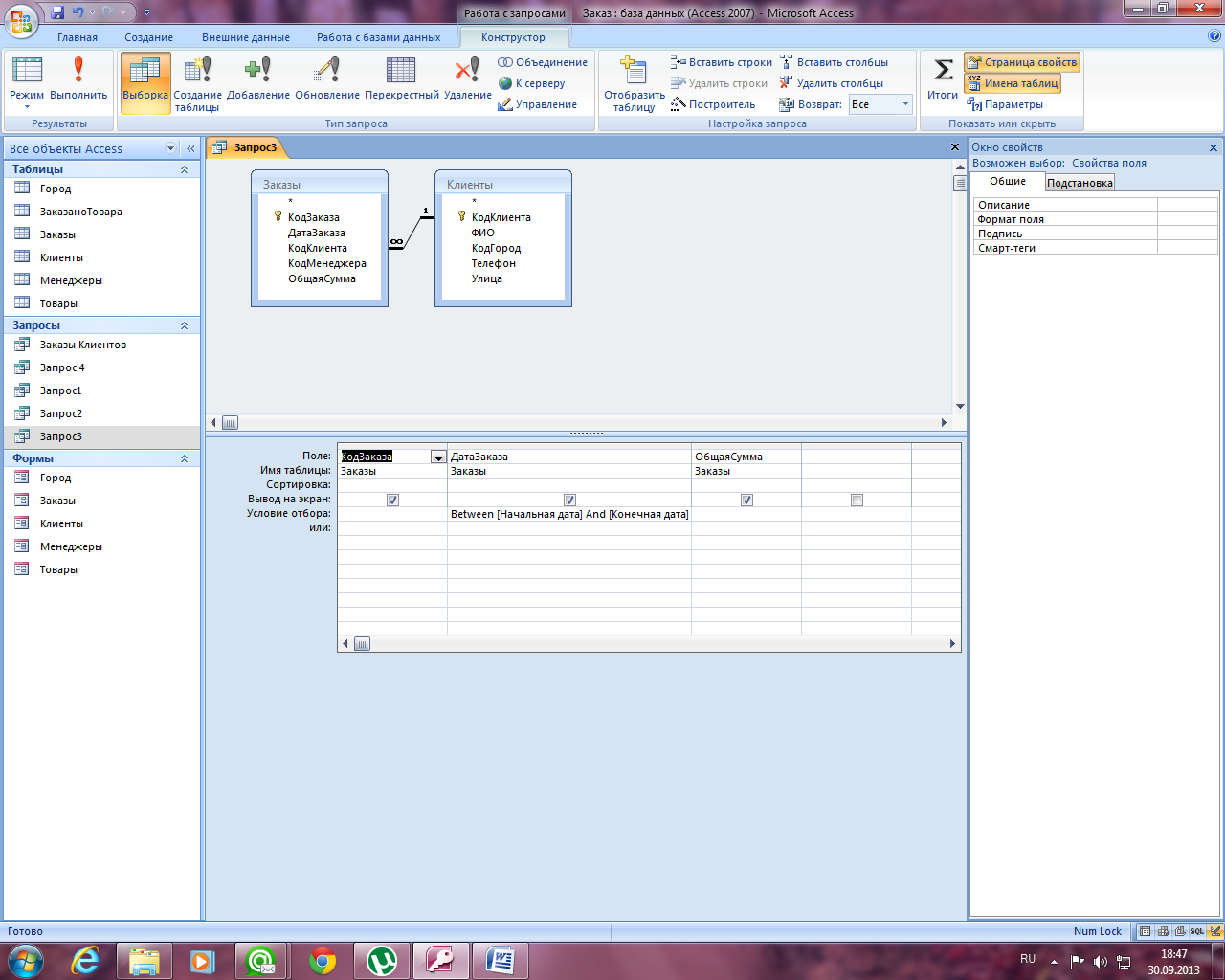Image resolution: width=1225 pixels, height=980 pixels.
Task: Click ДатаЗаказа field in Заказы table
Action: coord(316,233)
